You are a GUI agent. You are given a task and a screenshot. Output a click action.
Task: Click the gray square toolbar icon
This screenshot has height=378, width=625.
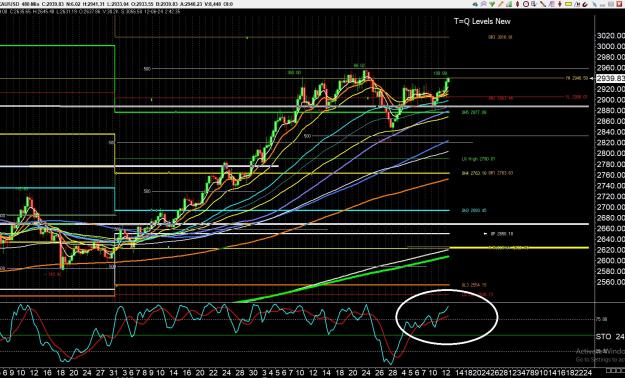click(611, 4)
